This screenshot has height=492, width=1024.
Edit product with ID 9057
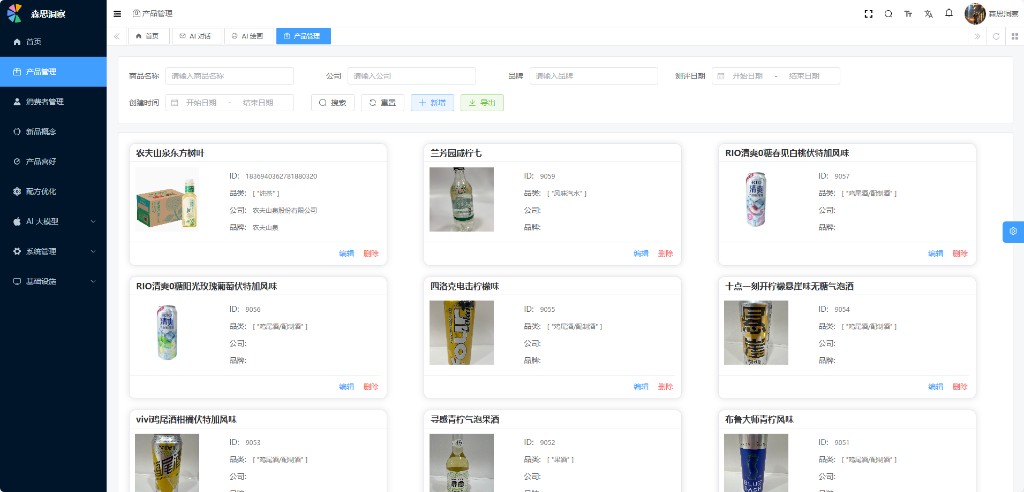[x=935, y=254]
